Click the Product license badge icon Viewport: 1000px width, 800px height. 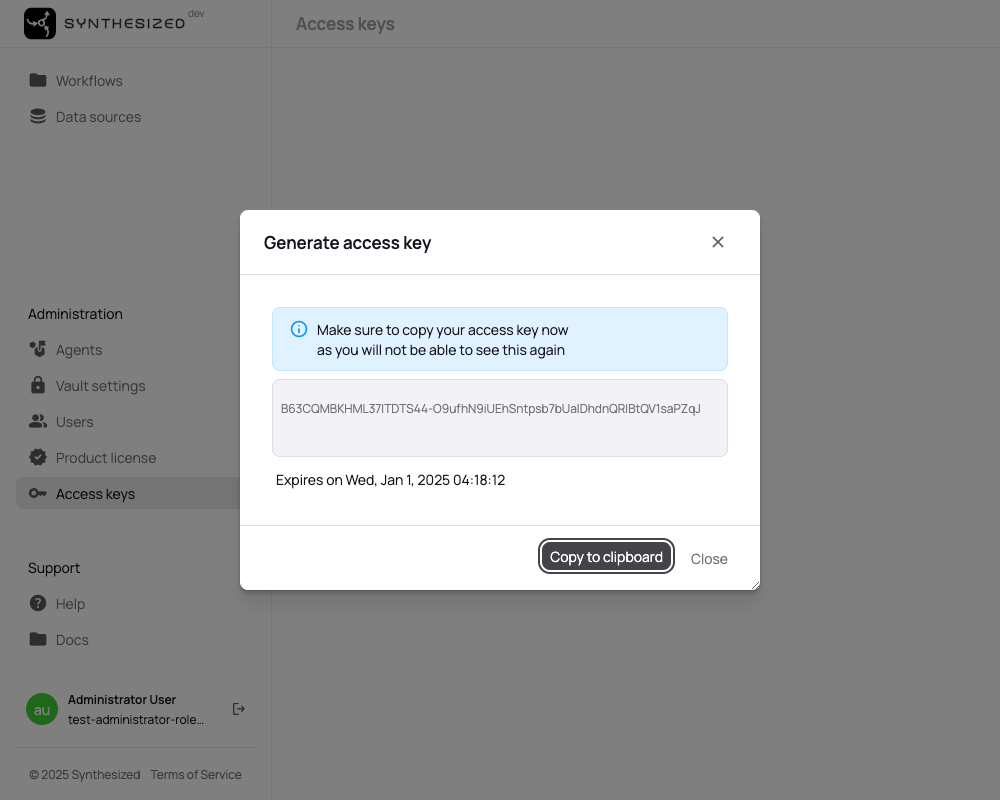38,457
